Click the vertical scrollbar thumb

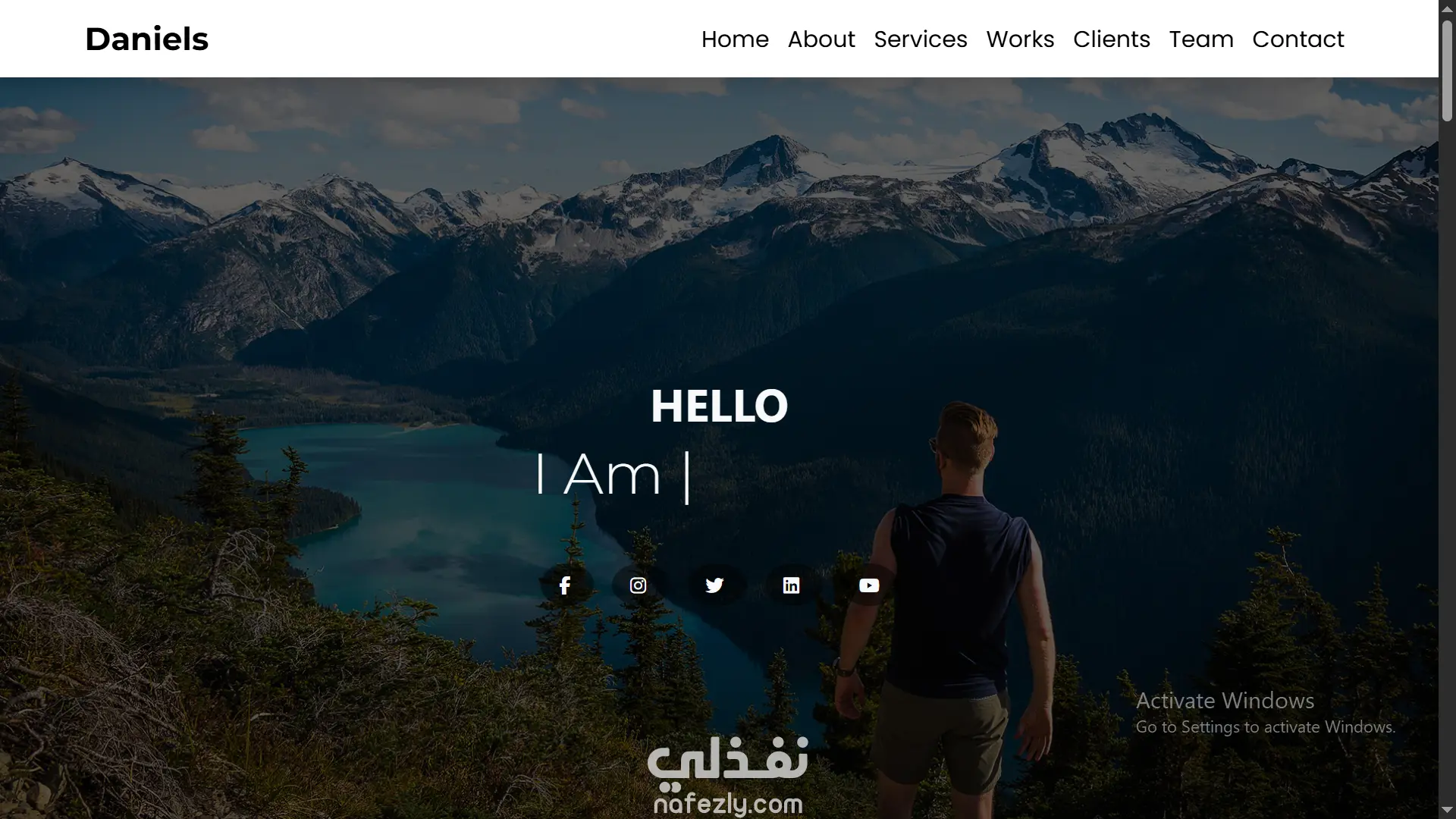tap(1447, 71)
